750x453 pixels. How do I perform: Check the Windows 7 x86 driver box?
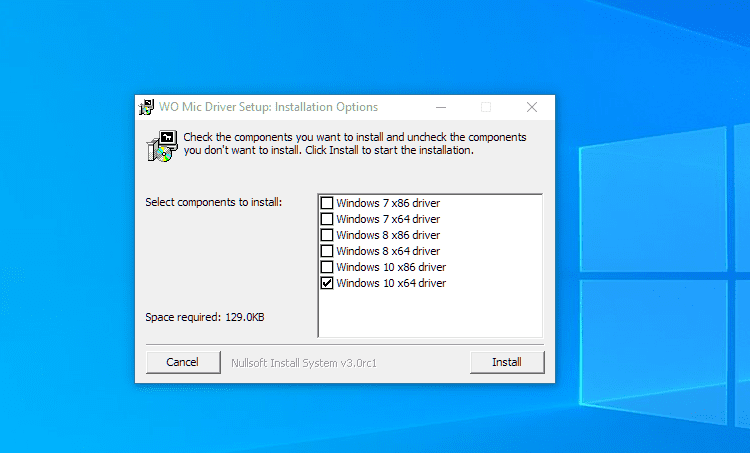click(327, 203)
